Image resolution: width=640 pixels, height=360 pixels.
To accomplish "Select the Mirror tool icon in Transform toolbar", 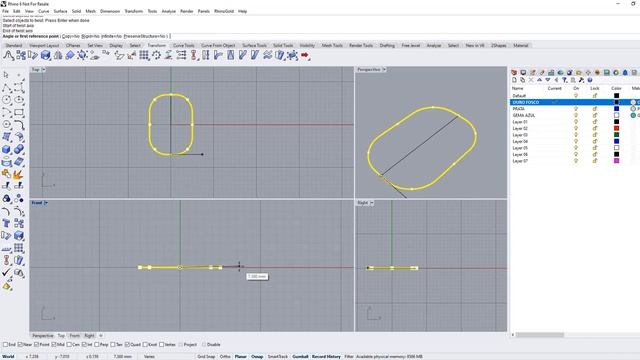I will [x=58, y=55].
